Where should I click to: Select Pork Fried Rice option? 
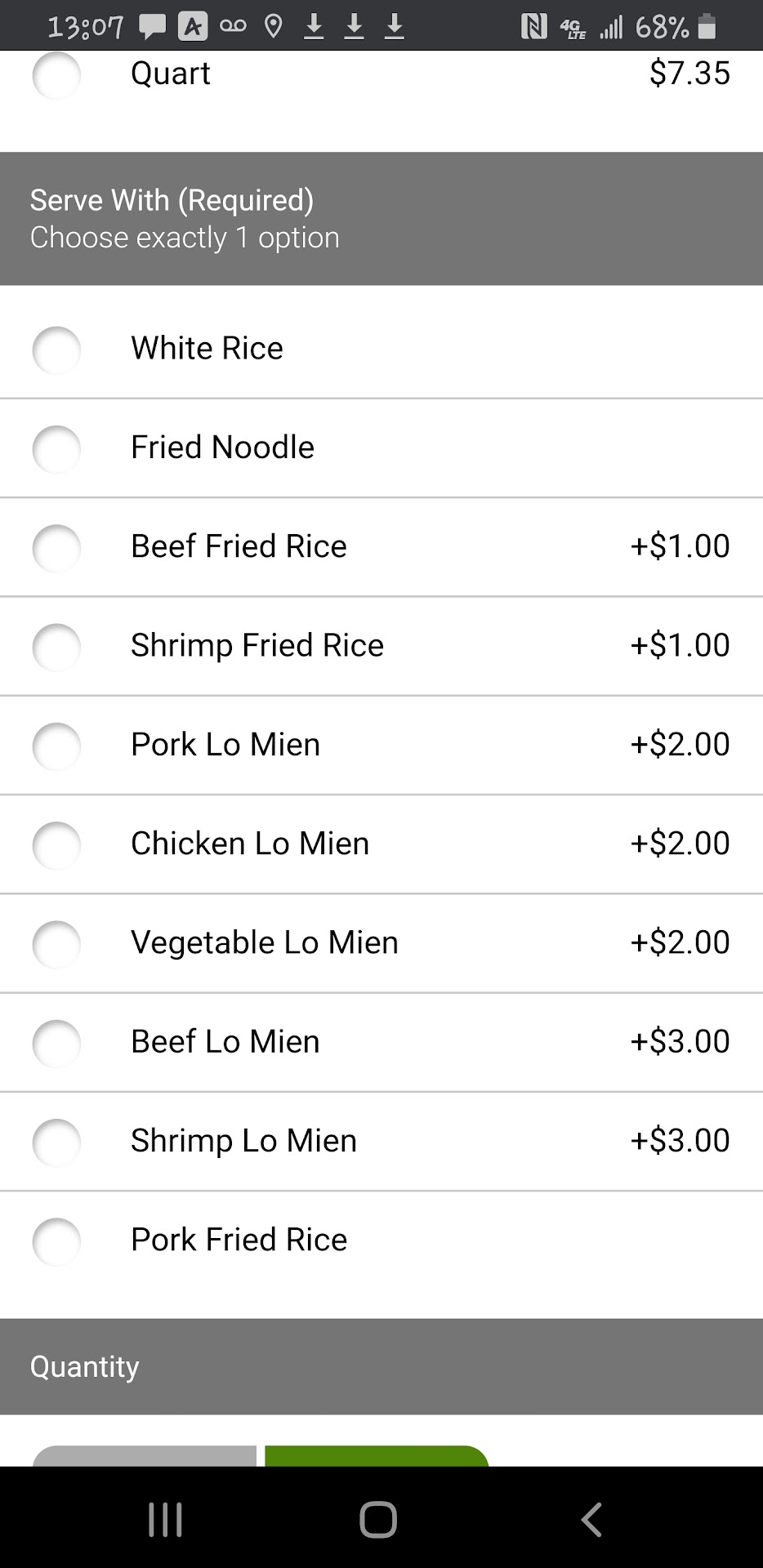56,1241
